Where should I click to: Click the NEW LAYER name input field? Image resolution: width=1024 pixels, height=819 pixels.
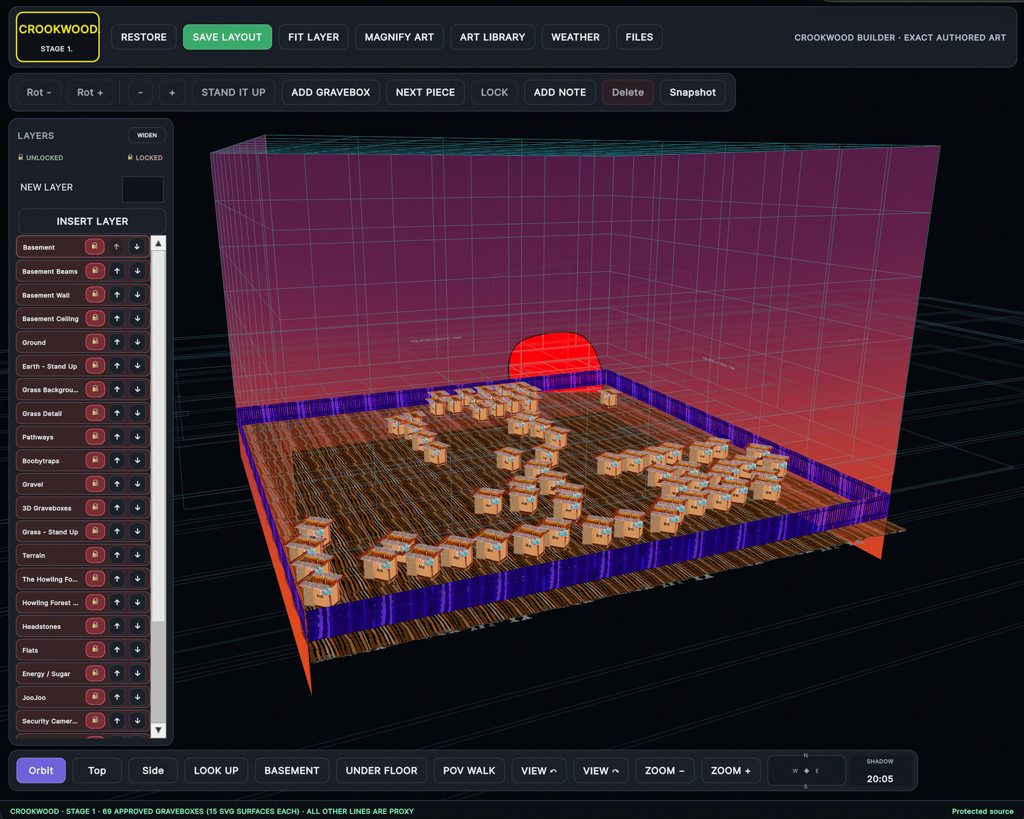click(143, 189)
